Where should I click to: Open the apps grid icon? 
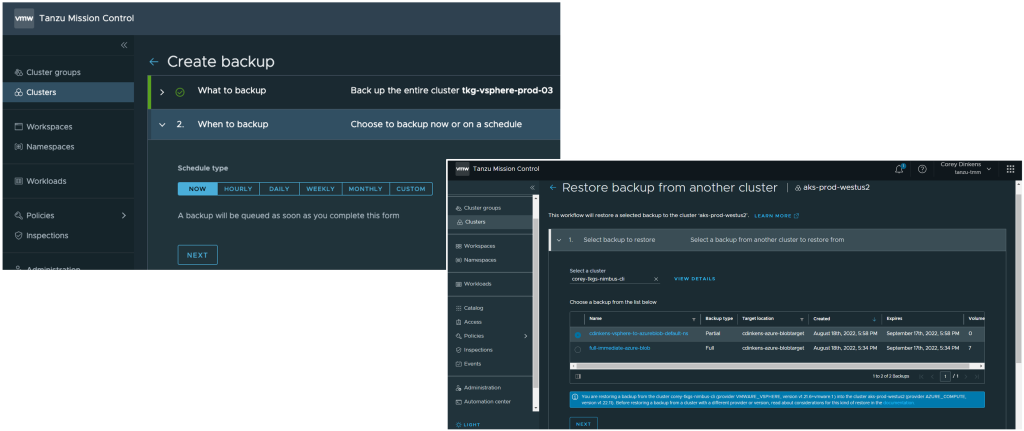pos(1010,169)
